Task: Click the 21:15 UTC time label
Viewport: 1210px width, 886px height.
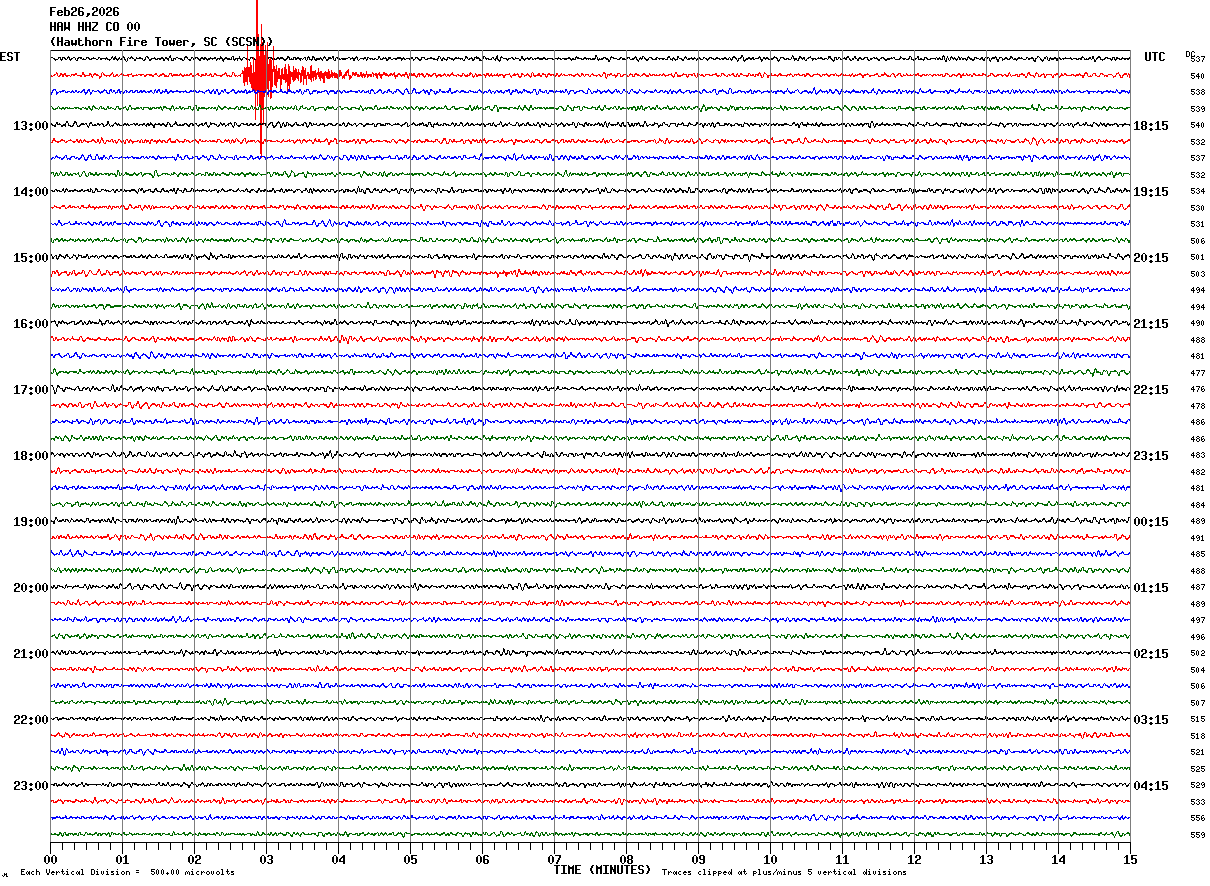Action: pyautogui.click(x=1151, y=324)
